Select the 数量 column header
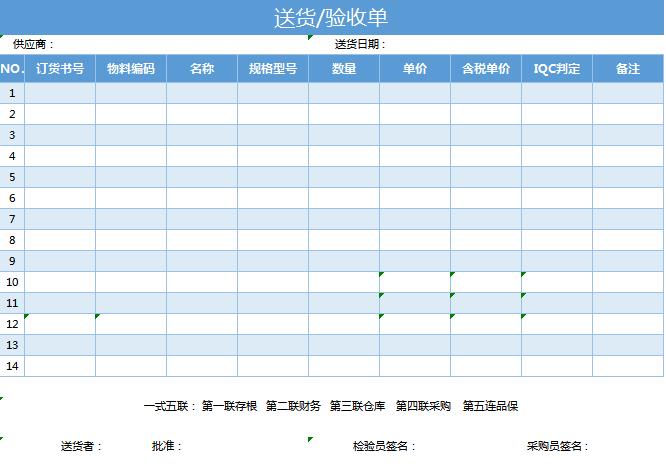 coord(344,69)
